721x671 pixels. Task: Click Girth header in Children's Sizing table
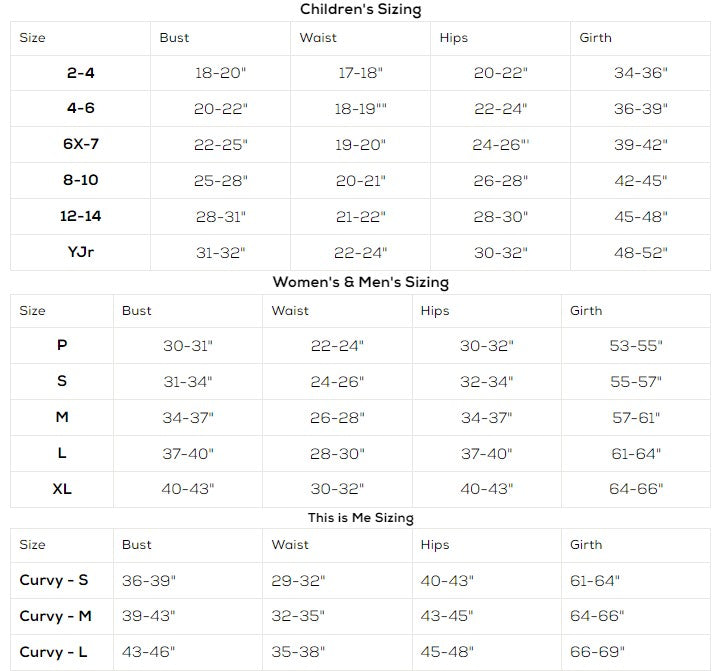point(595,38)
